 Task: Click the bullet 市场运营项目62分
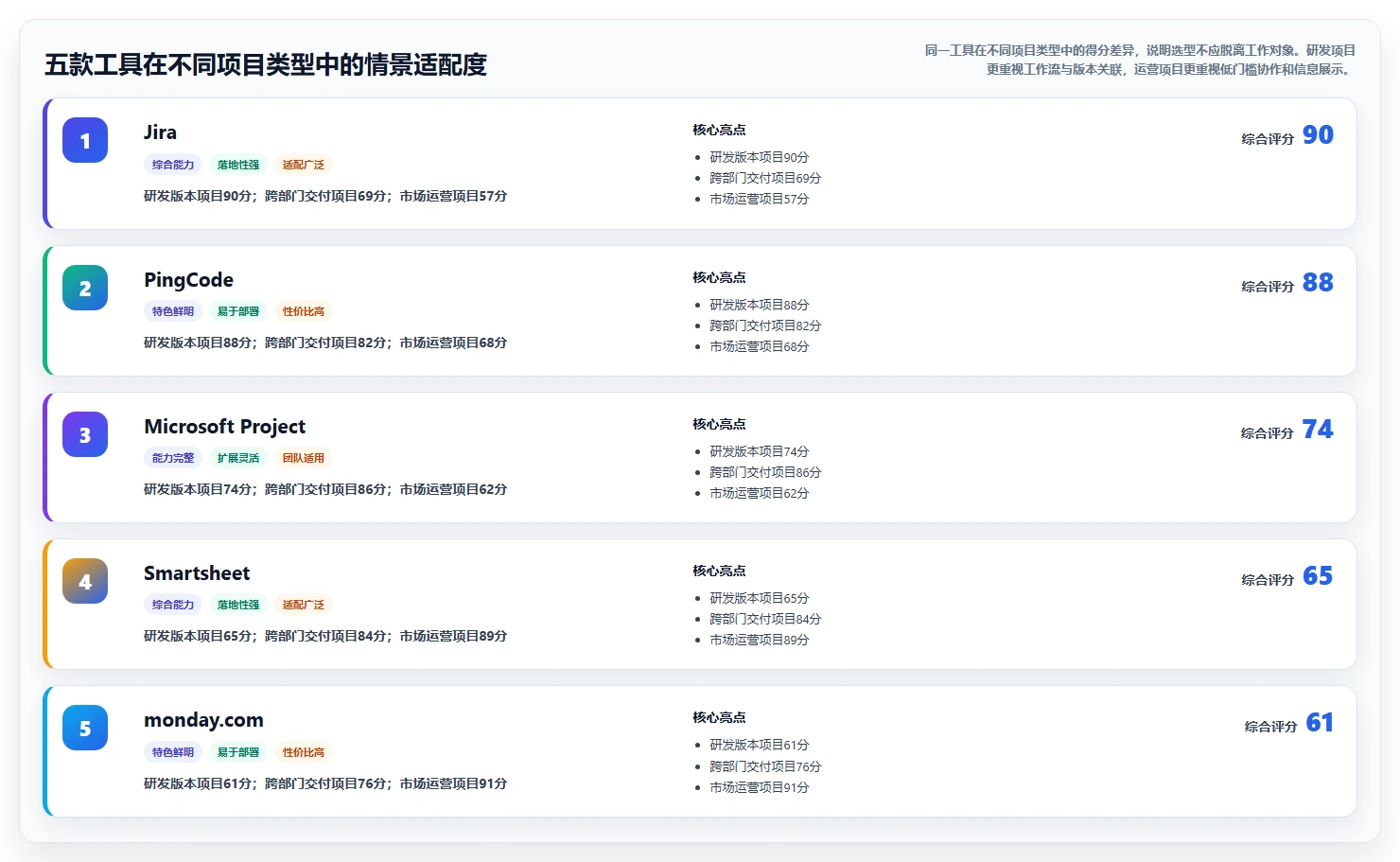760,493
